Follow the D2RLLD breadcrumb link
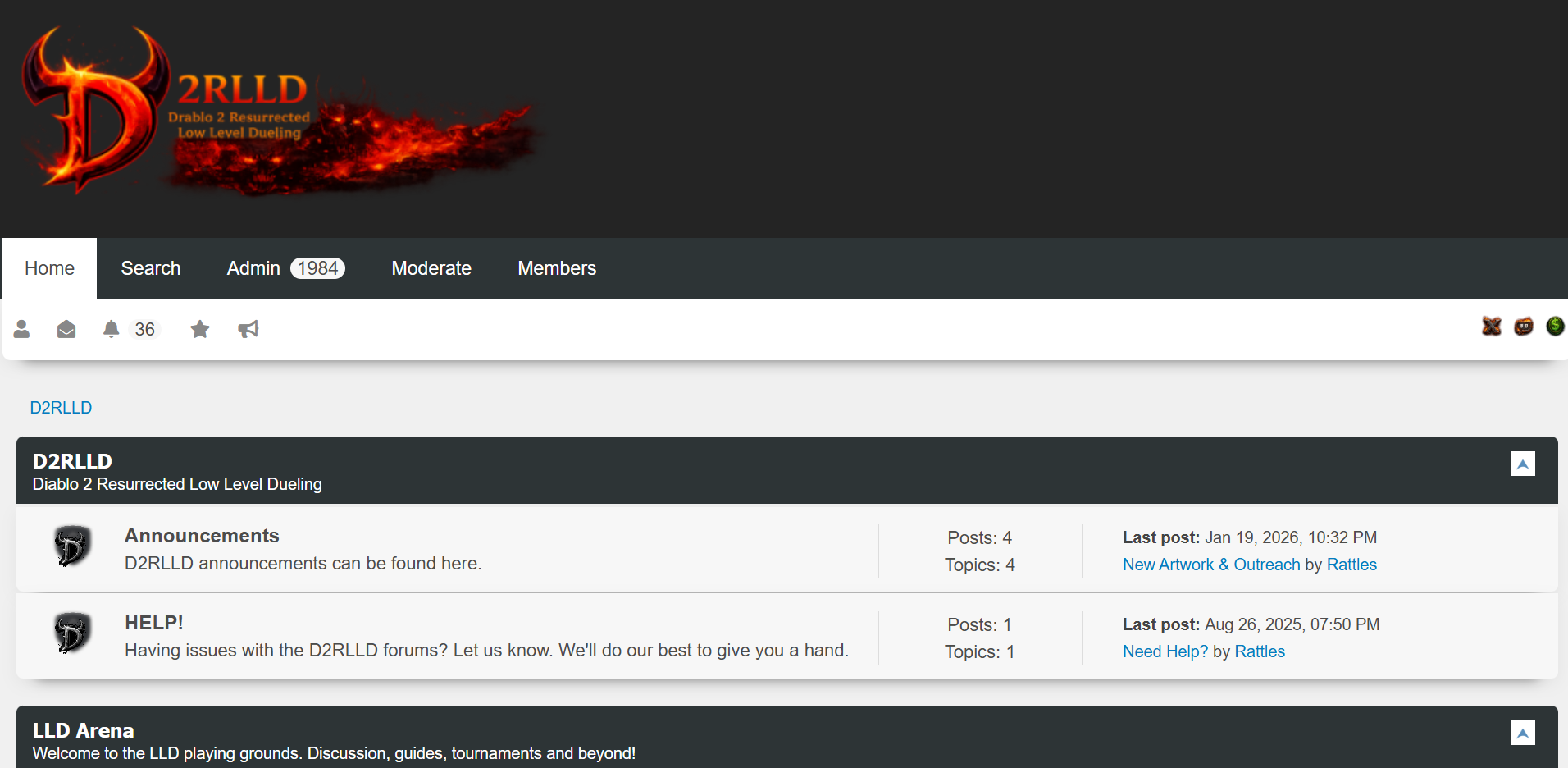This screenshot has width=1568, height=768. click(x=61, y=407)
